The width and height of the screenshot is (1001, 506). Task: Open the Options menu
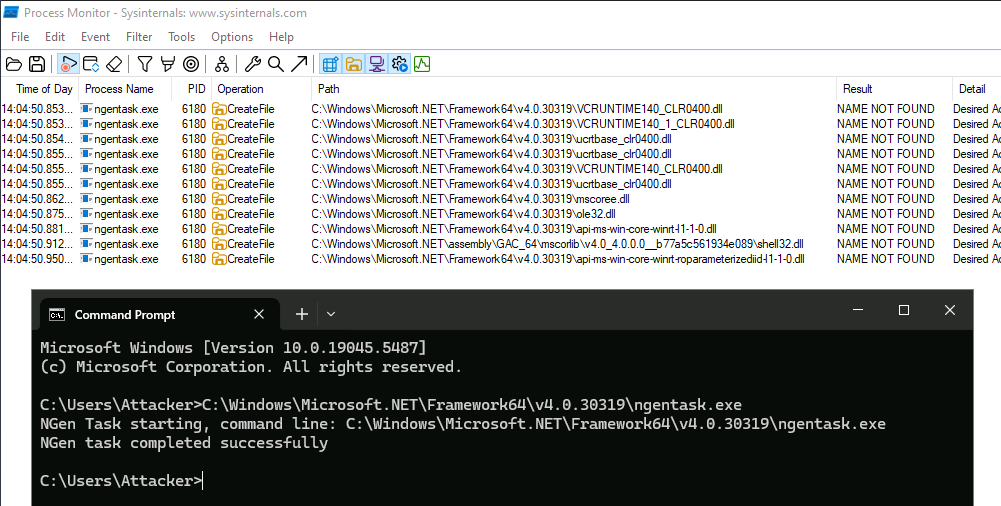point(232,37)
